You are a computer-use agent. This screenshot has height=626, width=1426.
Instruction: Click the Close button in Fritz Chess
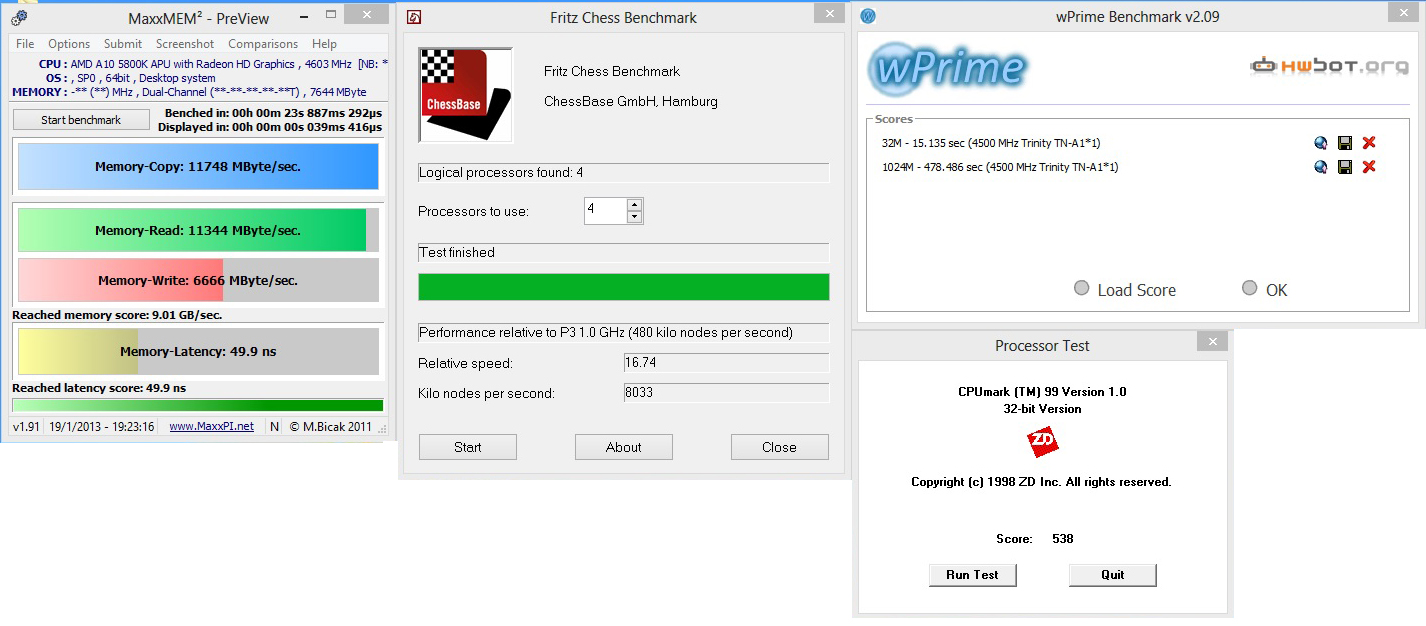tap(780, 447)
